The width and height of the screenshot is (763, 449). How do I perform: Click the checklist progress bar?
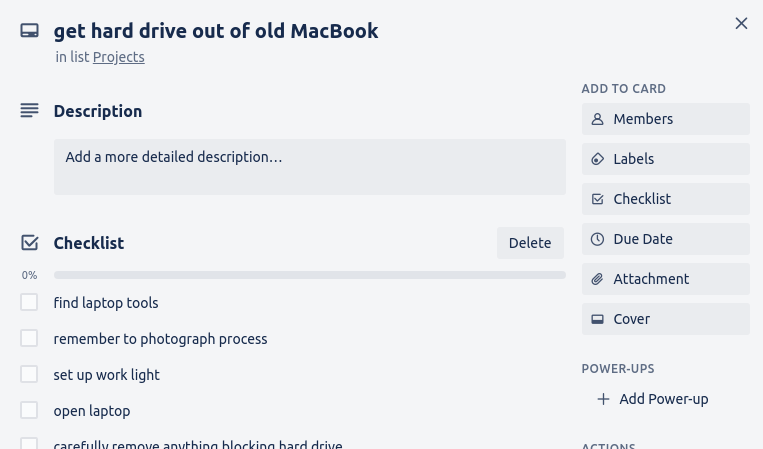309,275
